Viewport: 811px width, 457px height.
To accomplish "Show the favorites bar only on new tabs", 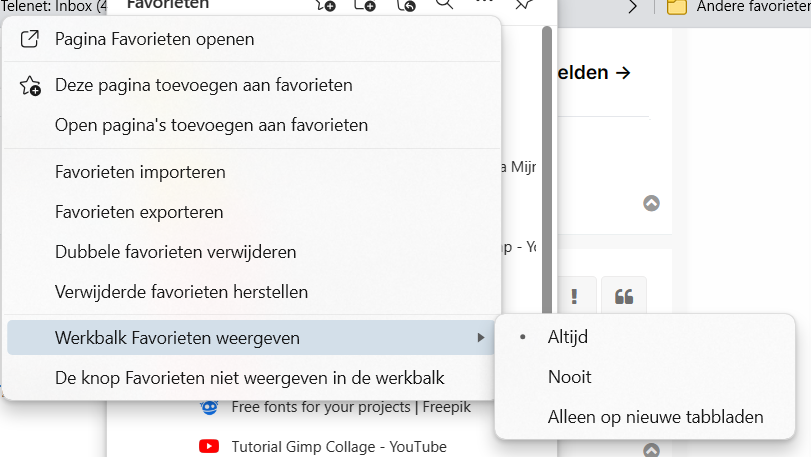I will (644, 417).
